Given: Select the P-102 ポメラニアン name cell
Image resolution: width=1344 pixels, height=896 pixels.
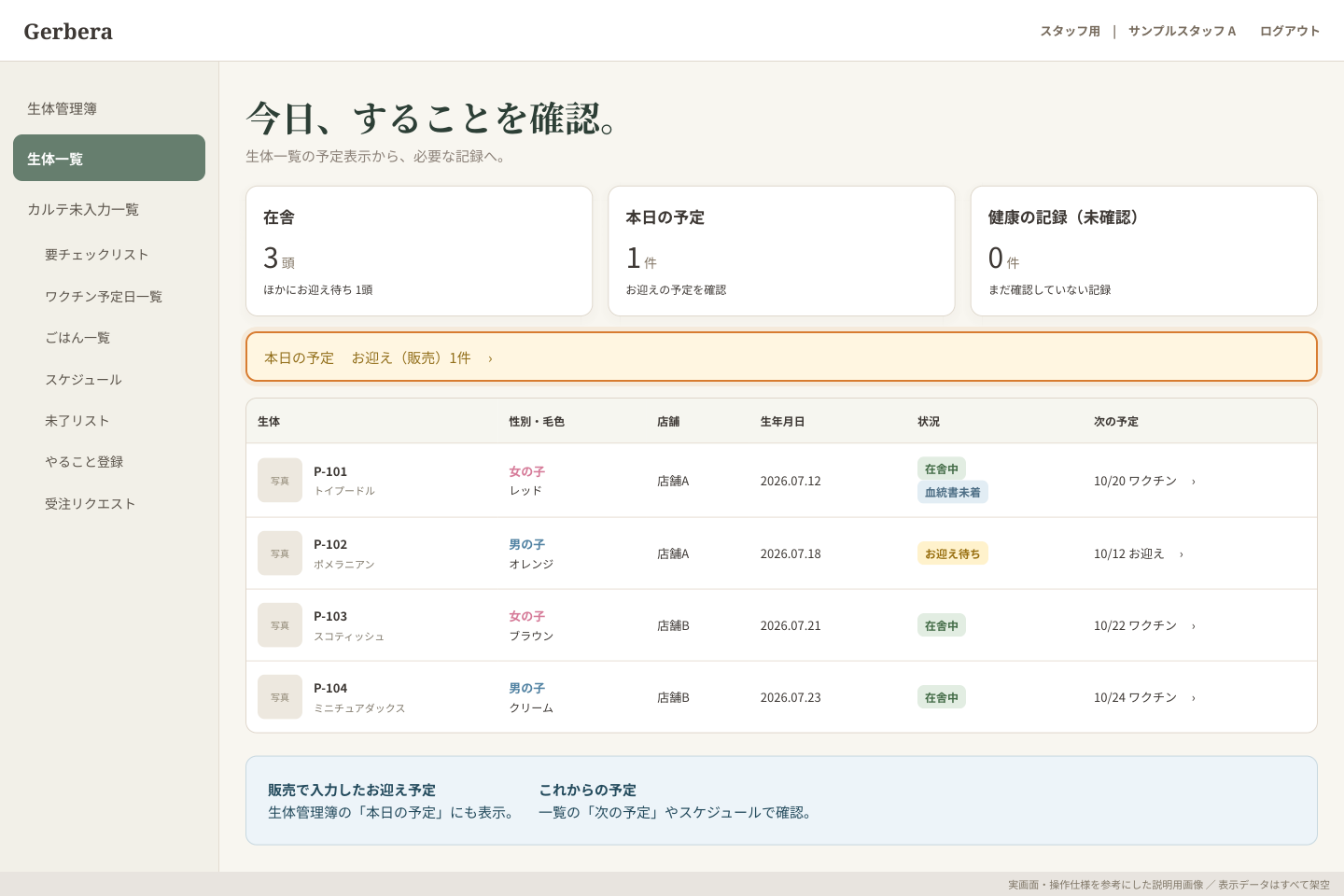Looking at the screenshot, I should pos(344,553).
